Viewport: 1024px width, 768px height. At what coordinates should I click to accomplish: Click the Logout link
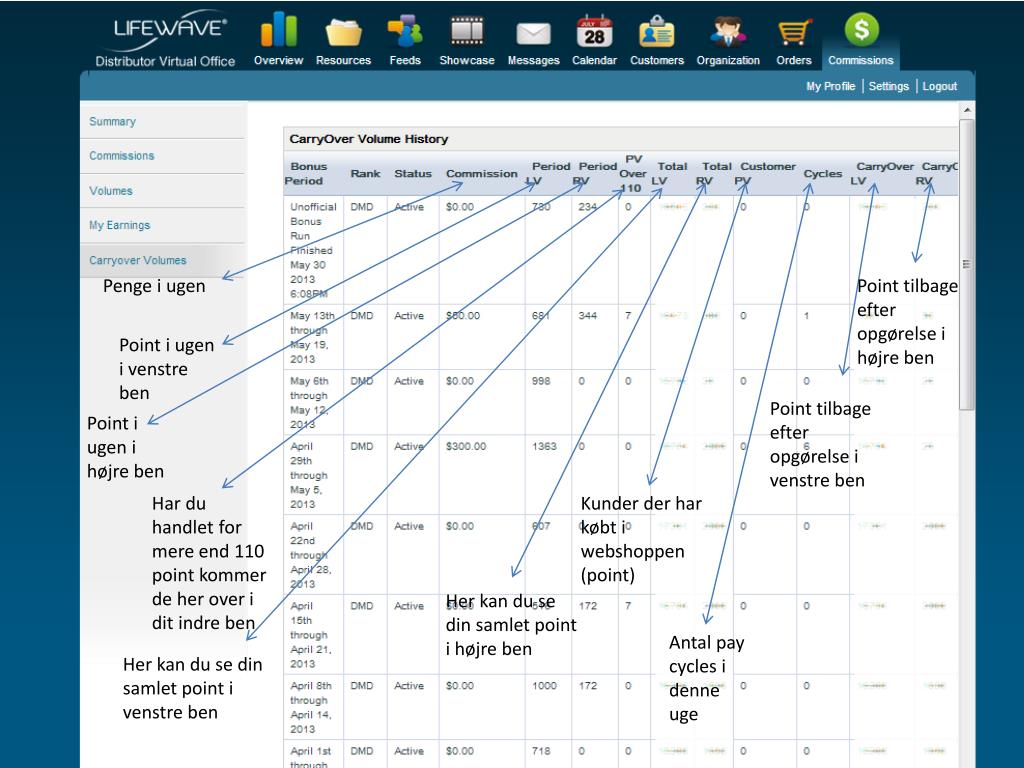(x=940, y=86)
